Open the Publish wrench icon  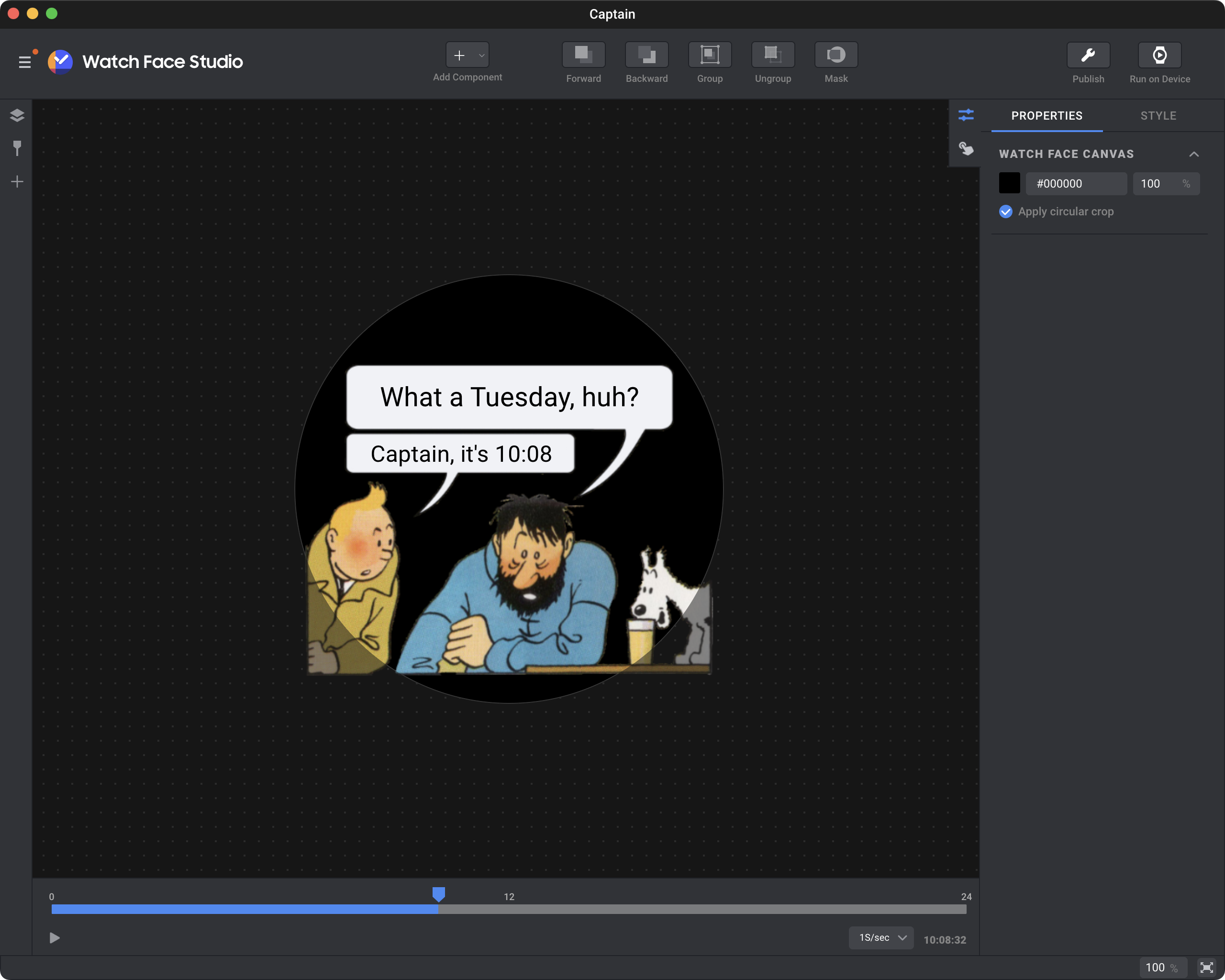point(1088,55)
